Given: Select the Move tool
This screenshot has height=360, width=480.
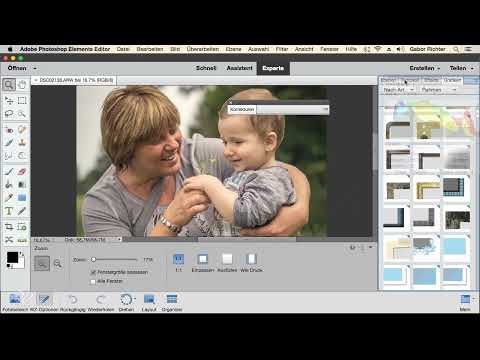Looking at the screenshot, I should pos(9,100).
